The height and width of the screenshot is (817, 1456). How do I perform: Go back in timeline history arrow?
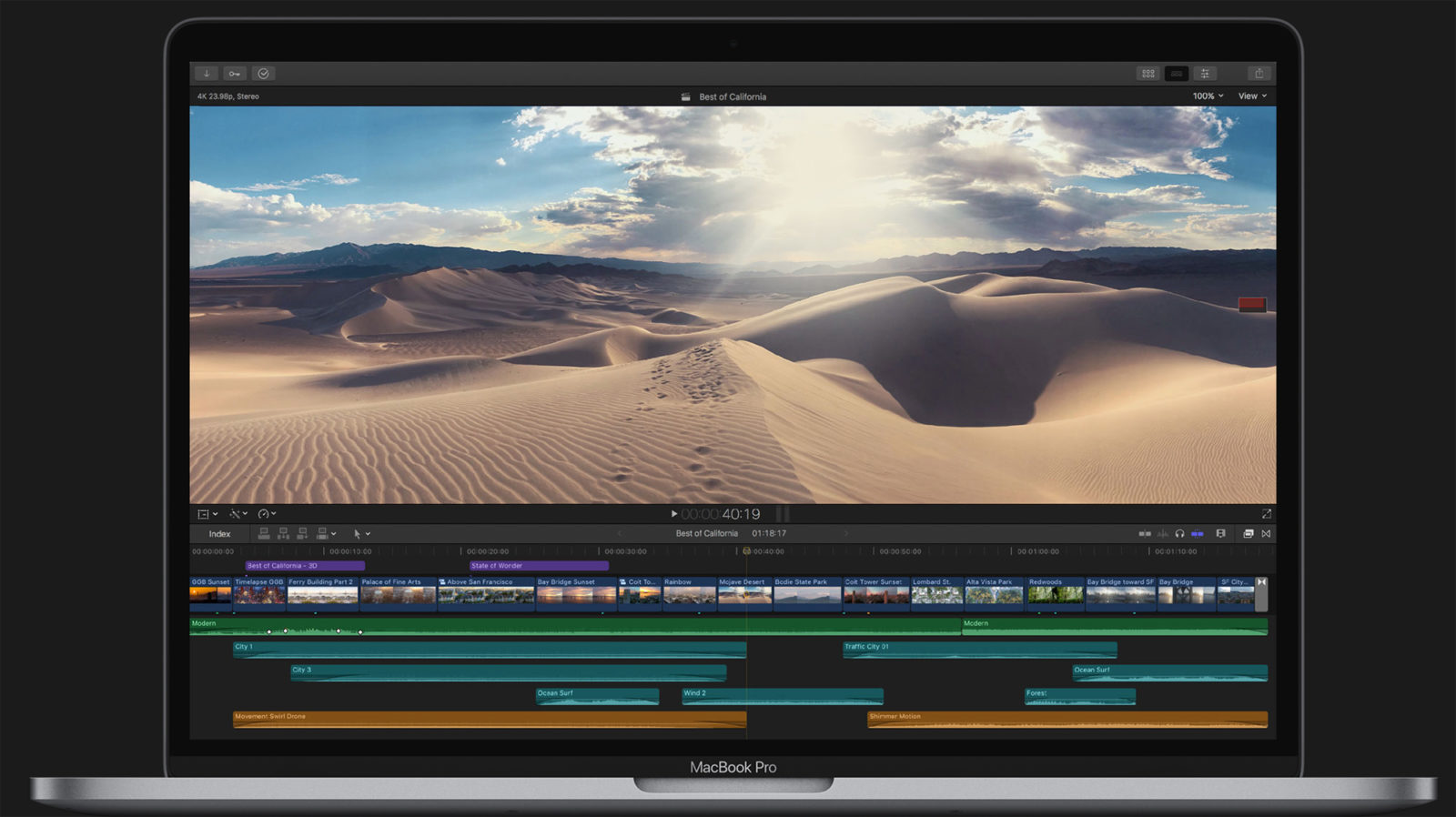point(620,533)
